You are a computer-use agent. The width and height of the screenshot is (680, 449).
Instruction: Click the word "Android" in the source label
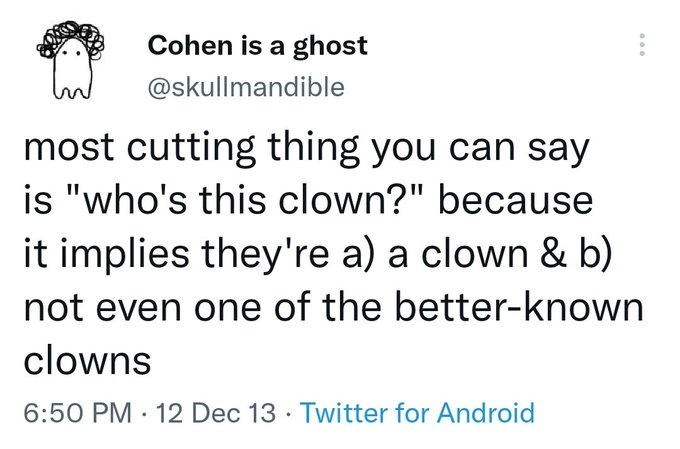pos(486,412)
